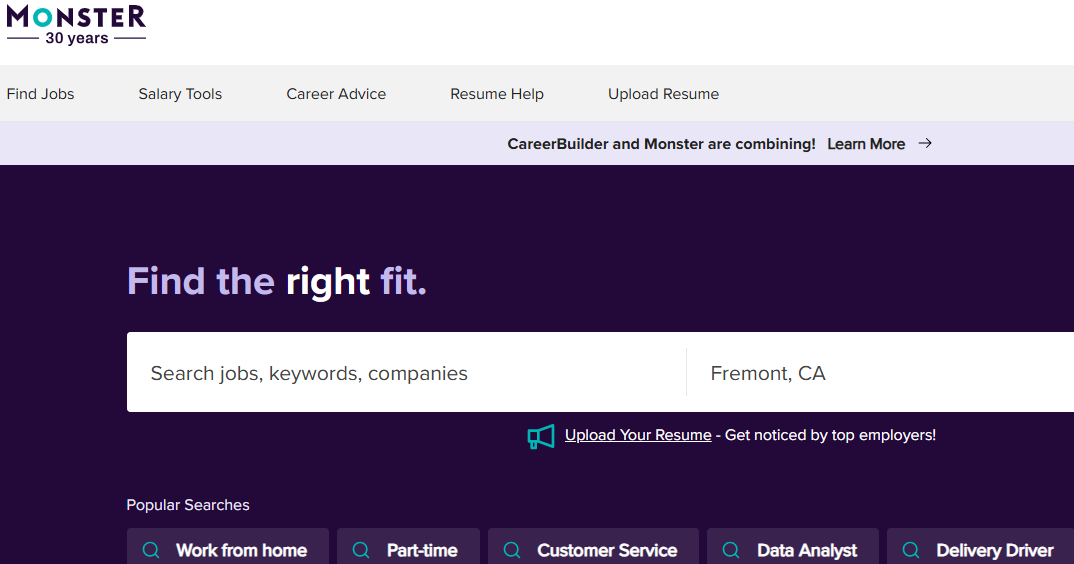This screenshot has width=1074, height=564.
Task: Follow the Learn More banner link
Action: (x=866, y=144)
